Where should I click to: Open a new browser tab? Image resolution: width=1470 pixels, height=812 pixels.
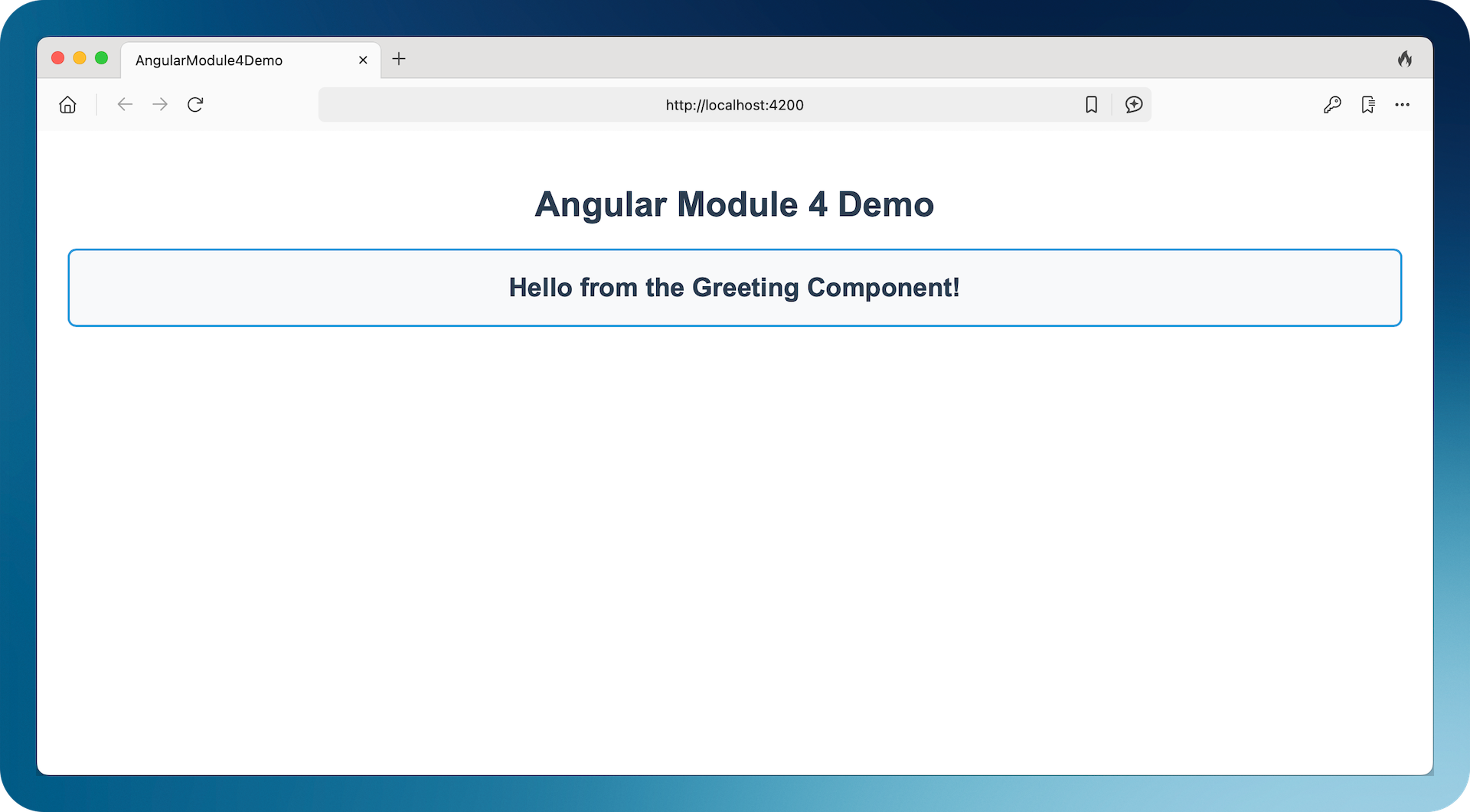(398, 59)
